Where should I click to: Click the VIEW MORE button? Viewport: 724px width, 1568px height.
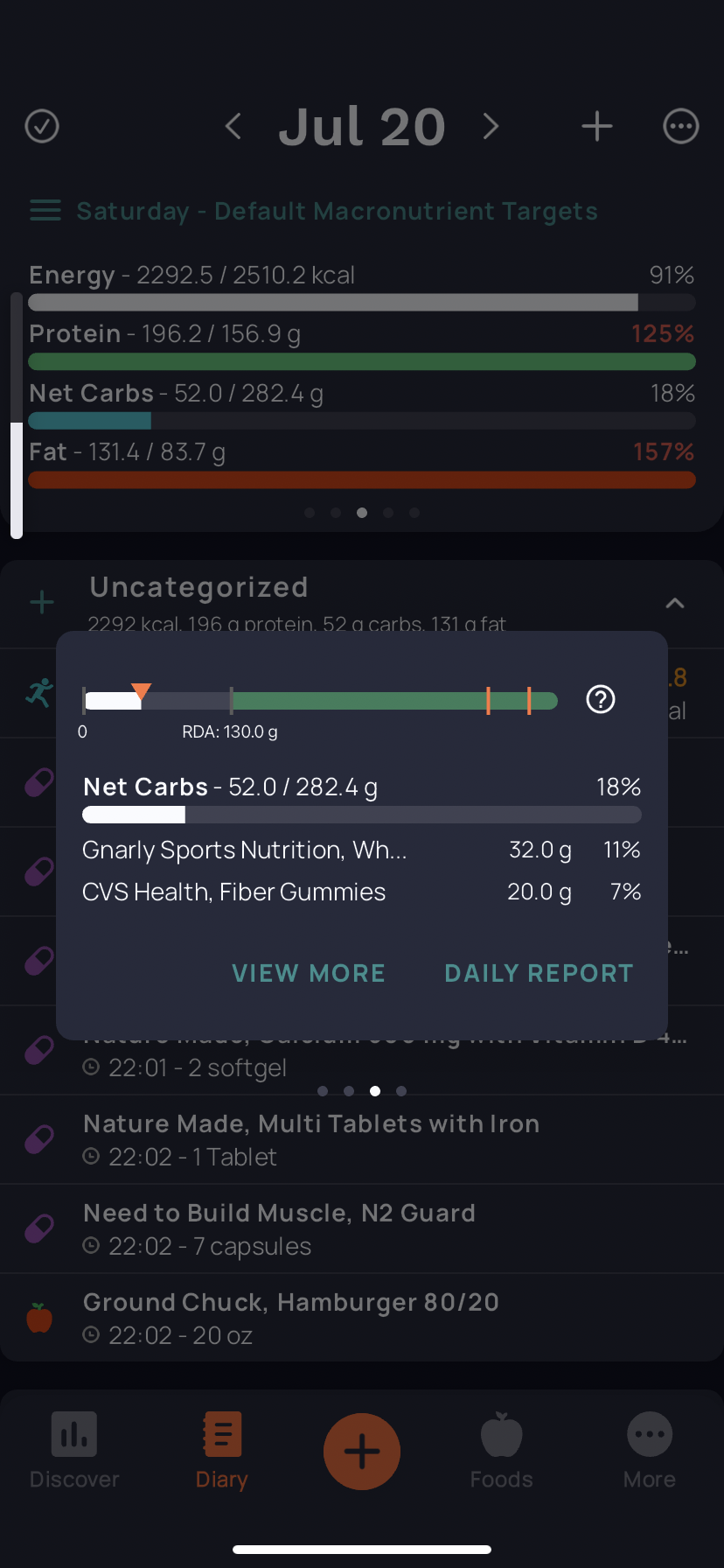(x=309, y=973)
